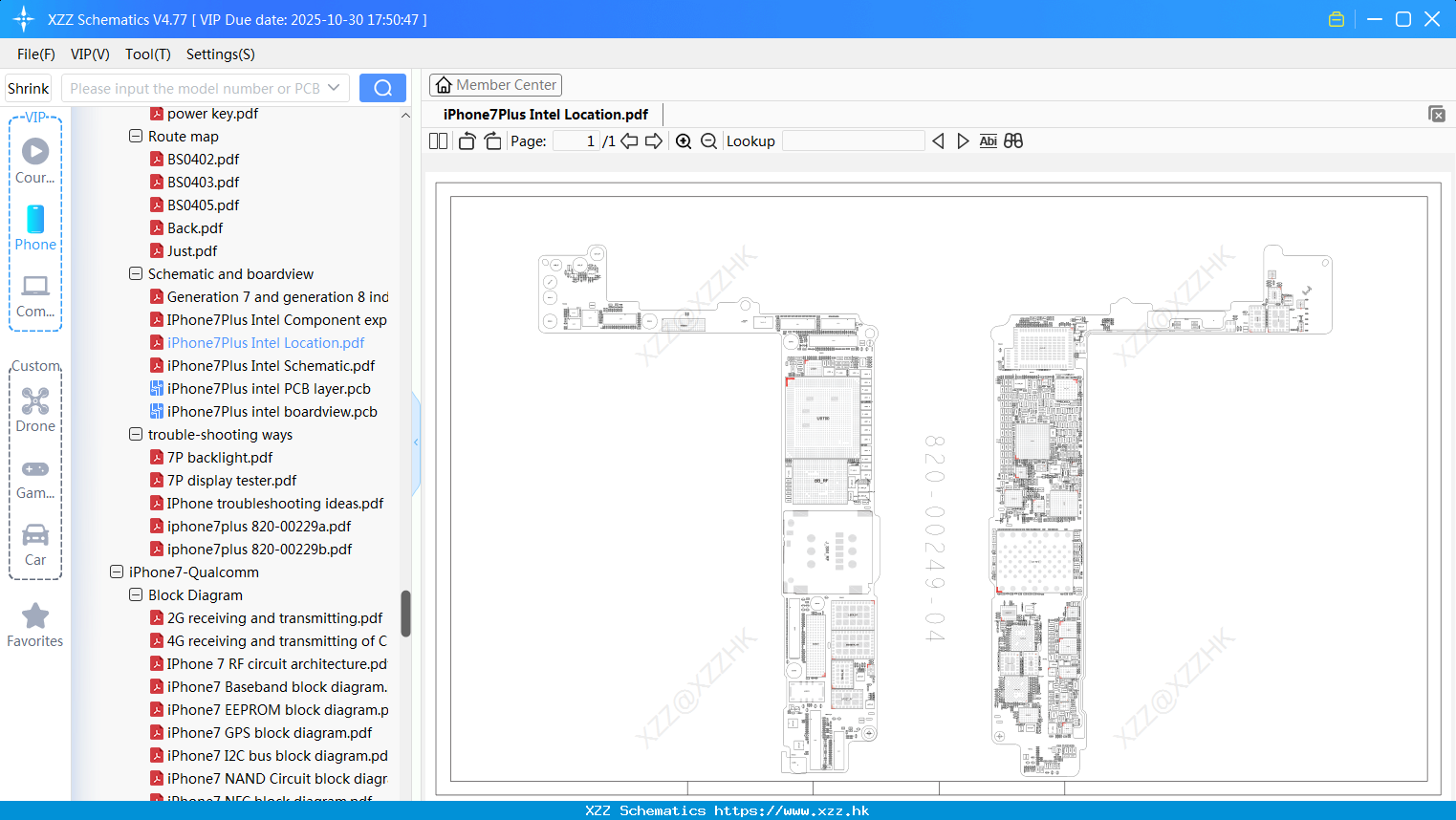Rotate page counterclockwise
Image resolution: width=1456 pixels, height=820 pixels.
pyautogui.click(x=467, y=141)
